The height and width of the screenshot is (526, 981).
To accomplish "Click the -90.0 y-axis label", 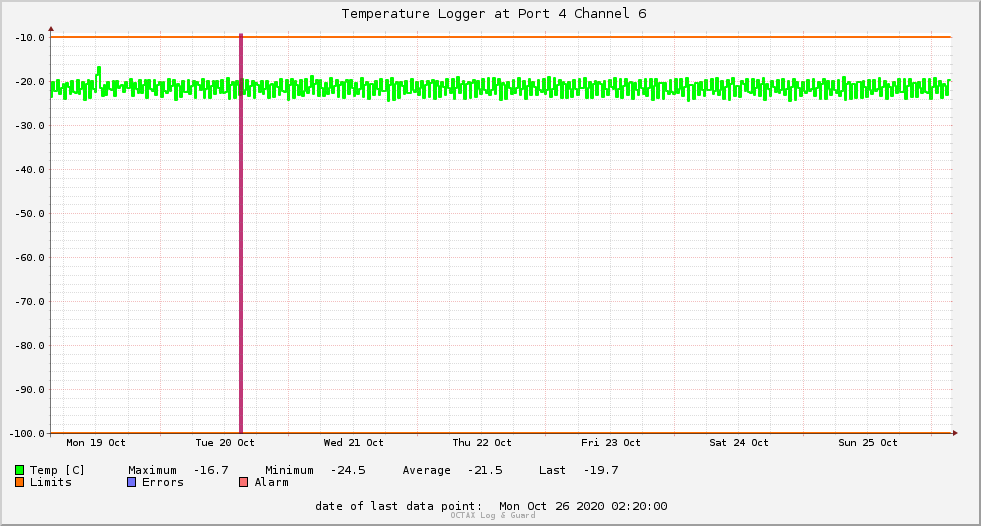I will pyautogui.click(x=29, y=390).
